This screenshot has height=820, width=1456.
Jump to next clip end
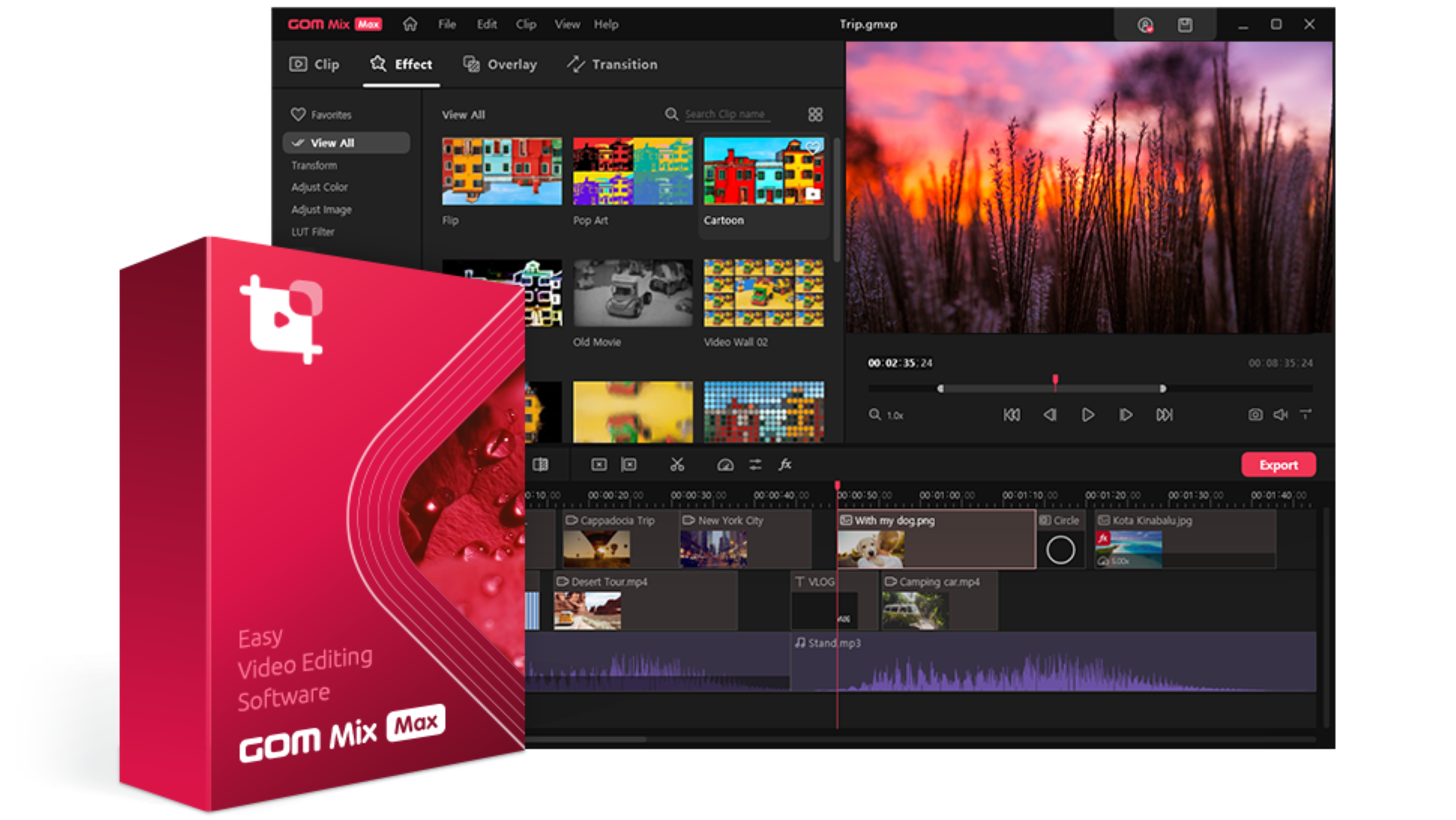(x=1164, y=415)
